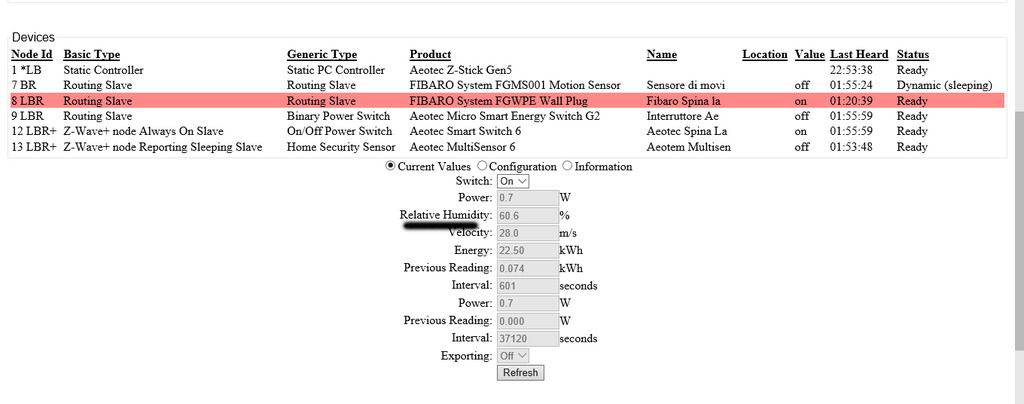The image size is (1024, 404).
Task: Click Previous Reading field showing 0.074
Action: [x=527, y=268]
